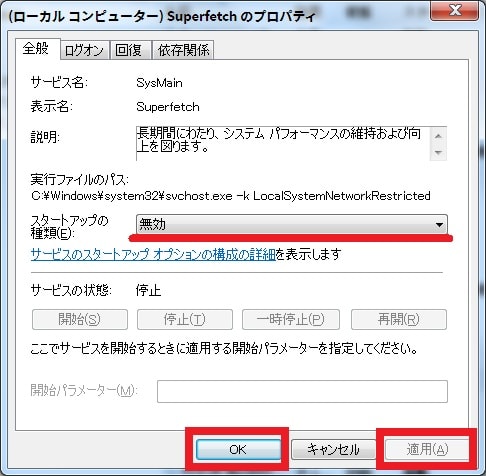The height and width of the screenshot is (476, 486).
Task: Click the キャンセル button
Action: [x=333, y=449]
